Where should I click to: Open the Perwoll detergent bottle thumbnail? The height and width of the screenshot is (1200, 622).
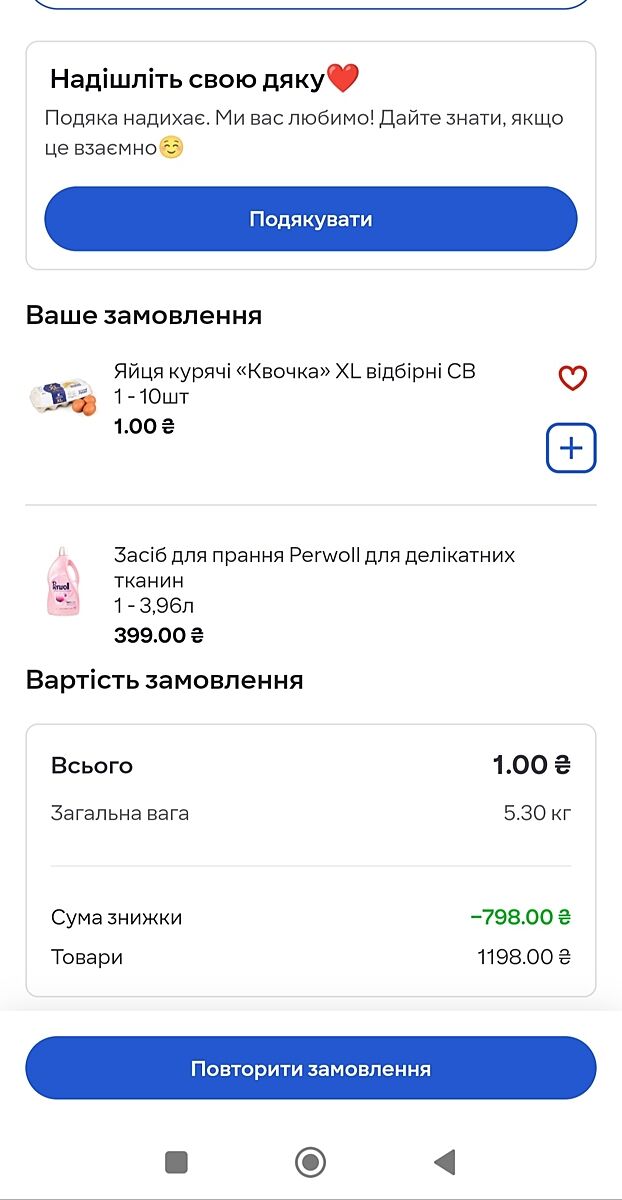[x=63, y=582]
